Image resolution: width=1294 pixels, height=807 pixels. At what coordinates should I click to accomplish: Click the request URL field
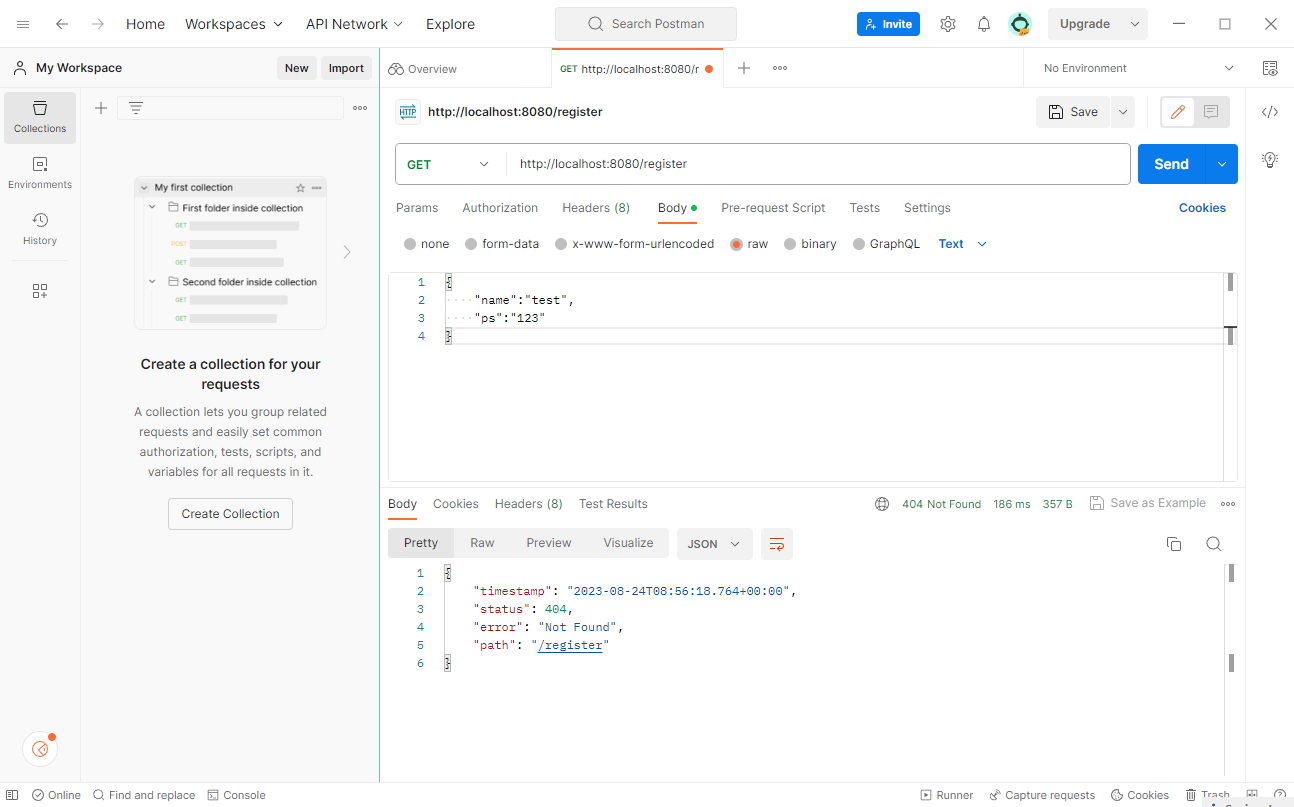point(818,164)
